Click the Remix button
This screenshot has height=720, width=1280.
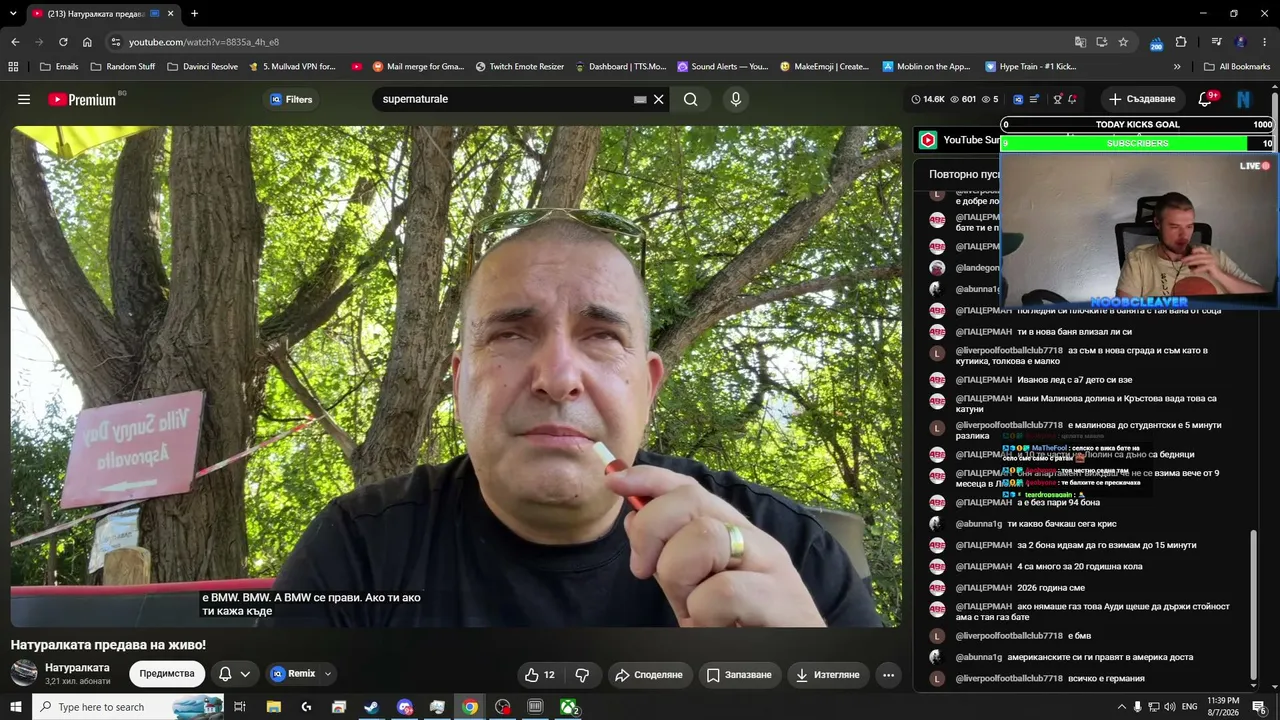click(x=293, y=674)
